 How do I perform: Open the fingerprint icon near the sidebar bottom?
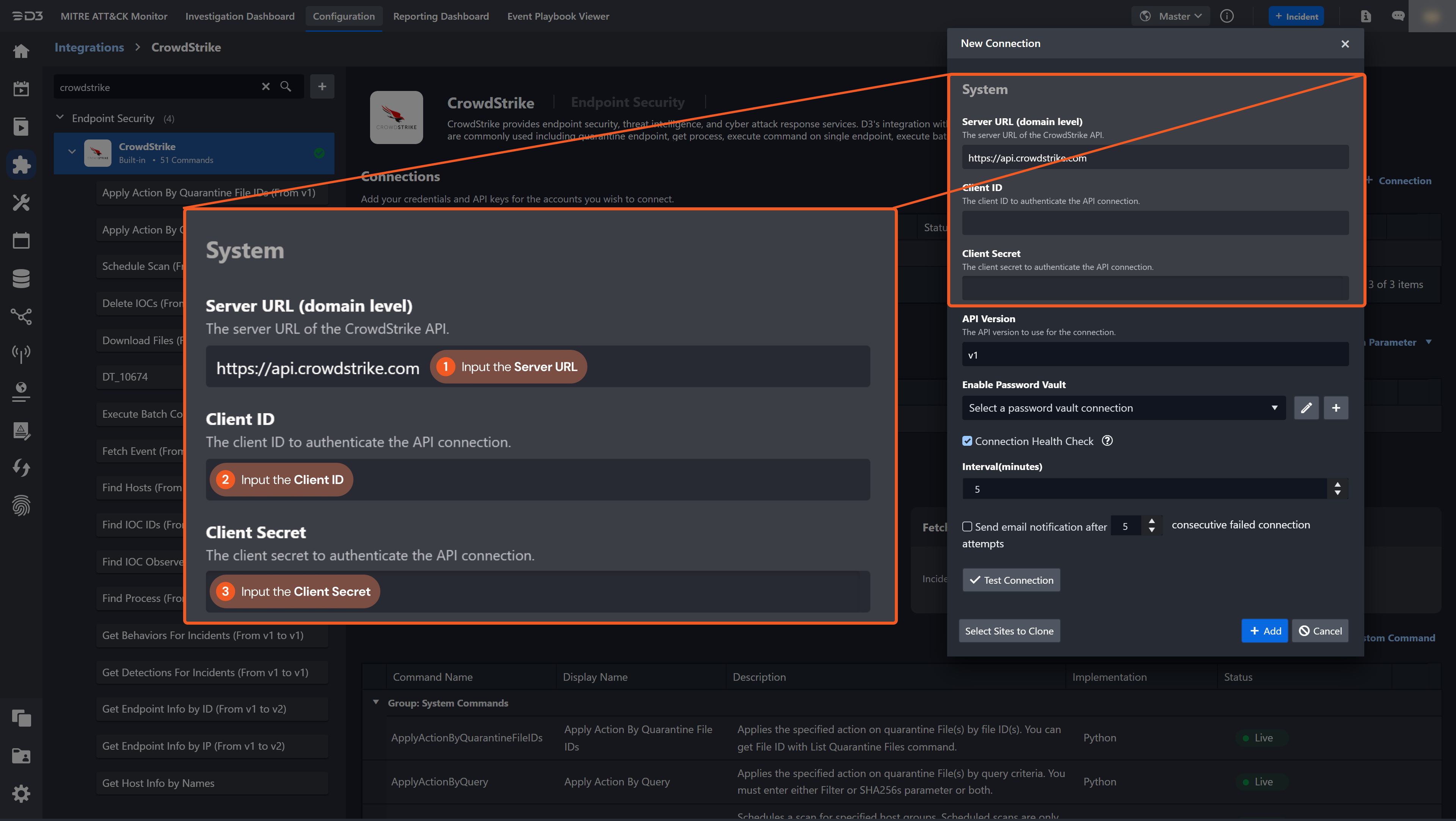(21, 506)
